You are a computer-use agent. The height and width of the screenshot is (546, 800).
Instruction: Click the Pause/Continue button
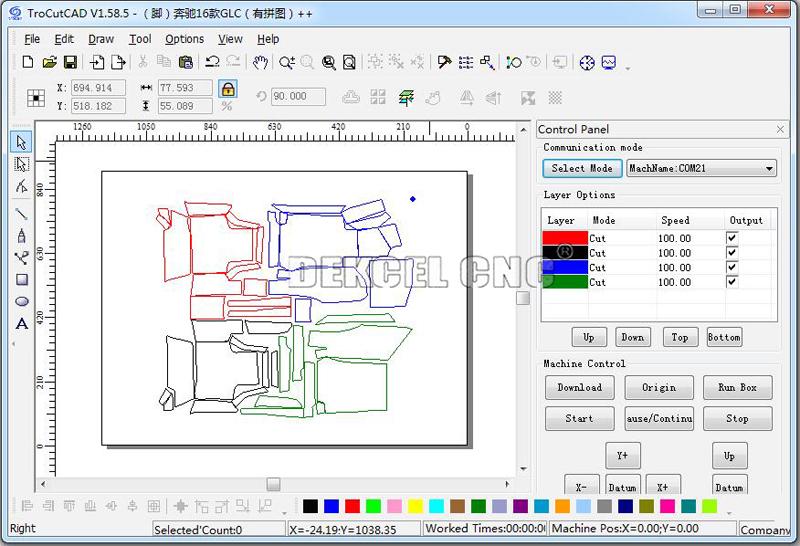tap(659, 418)
